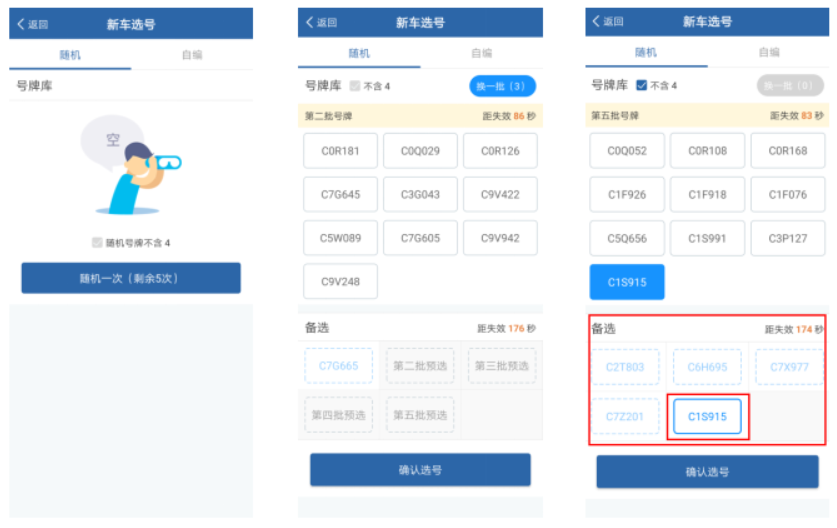Click the binoculars empty-state illustration

[x=131, y=166]
